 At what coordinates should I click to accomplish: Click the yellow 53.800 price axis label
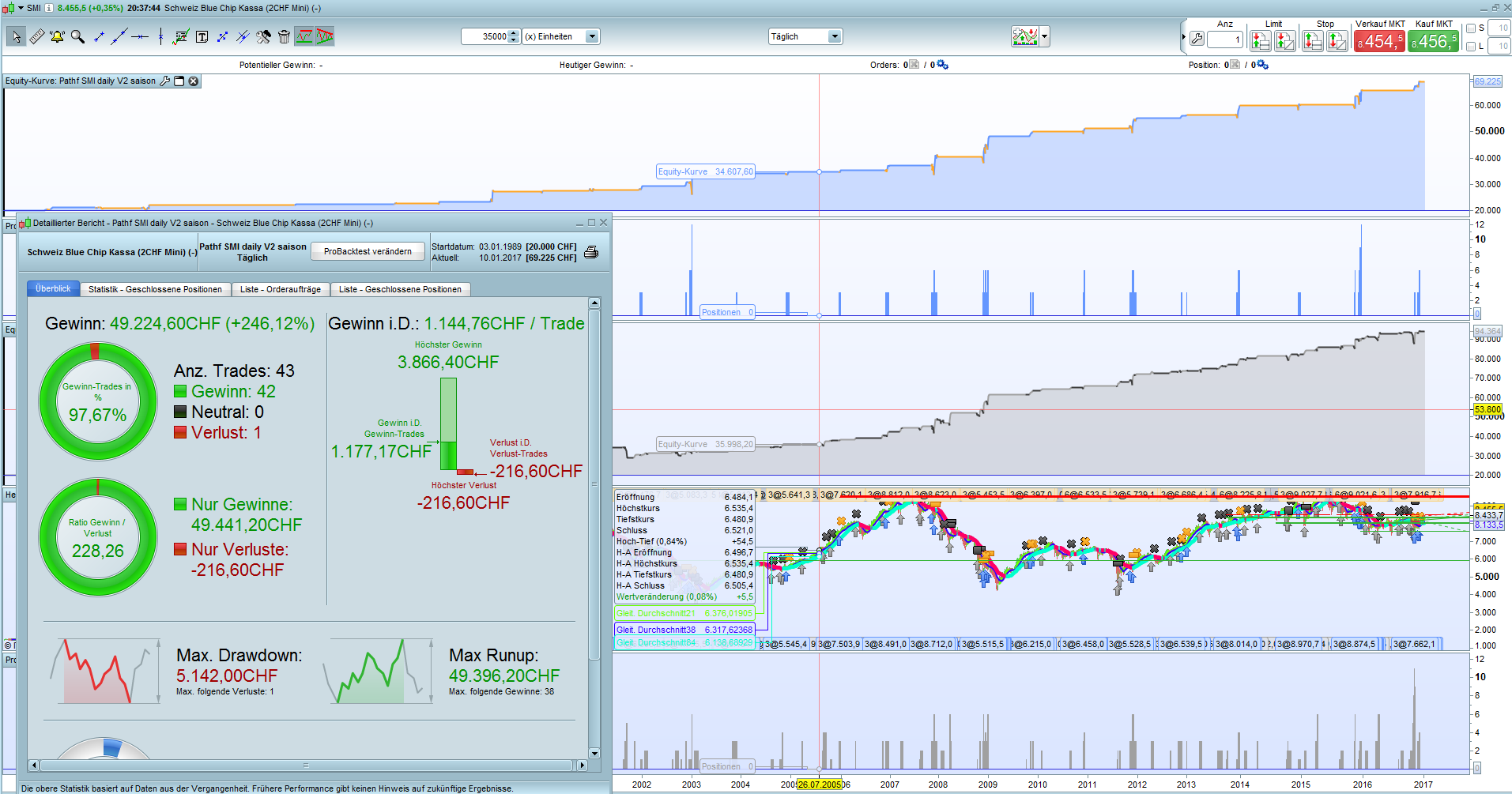click(1487, 409)
